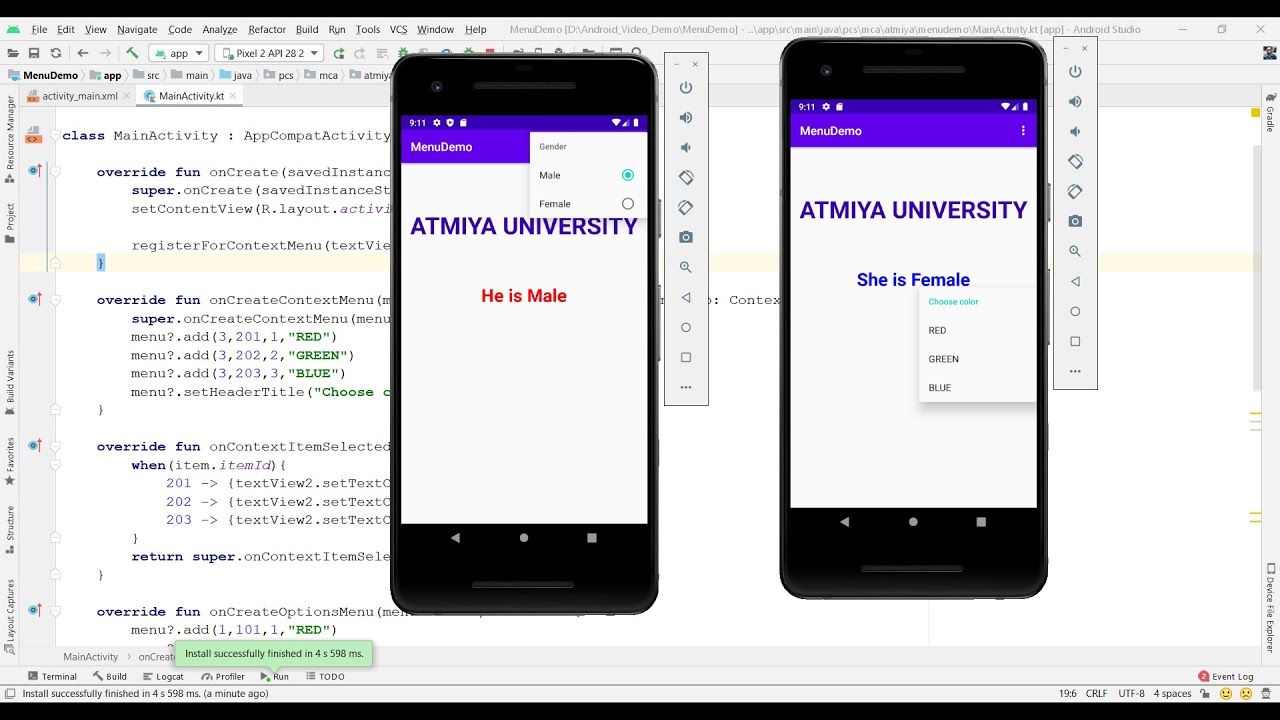Open the Refactor menu
The image size is (1280, 720).
point(266,29)
